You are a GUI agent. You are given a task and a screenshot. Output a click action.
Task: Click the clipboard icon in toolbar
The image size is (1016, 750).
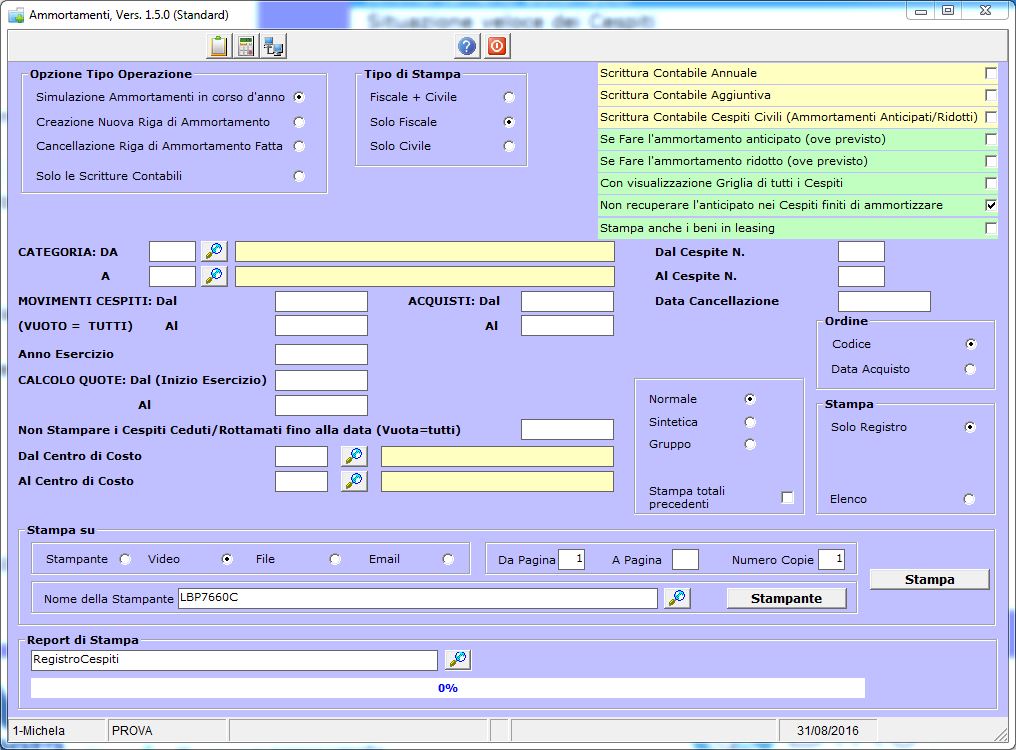pyautogui.click(x=218, y=46)
